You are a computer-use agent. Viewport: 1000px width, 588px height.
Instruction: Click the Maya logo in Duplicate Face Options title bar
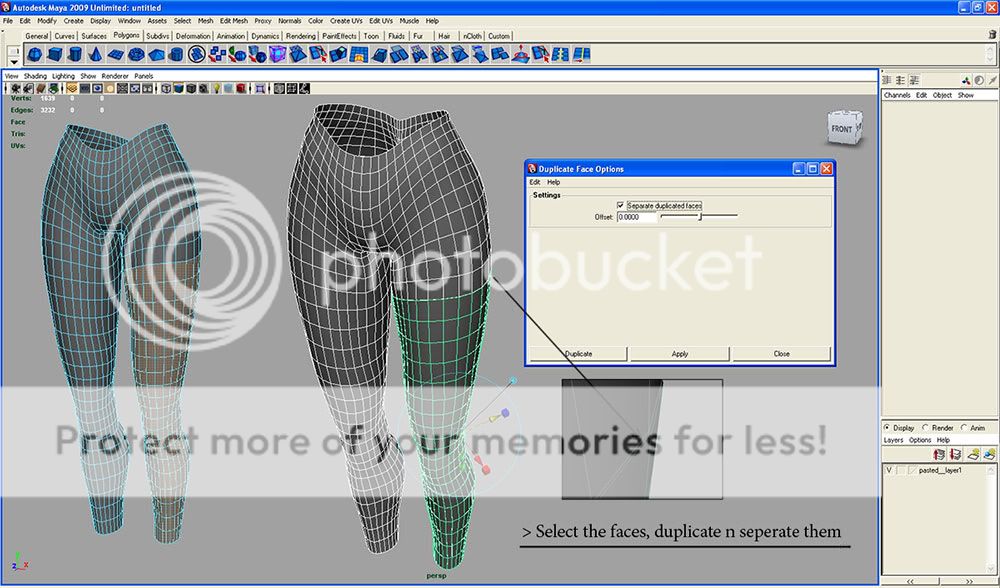tap(532, 169)
